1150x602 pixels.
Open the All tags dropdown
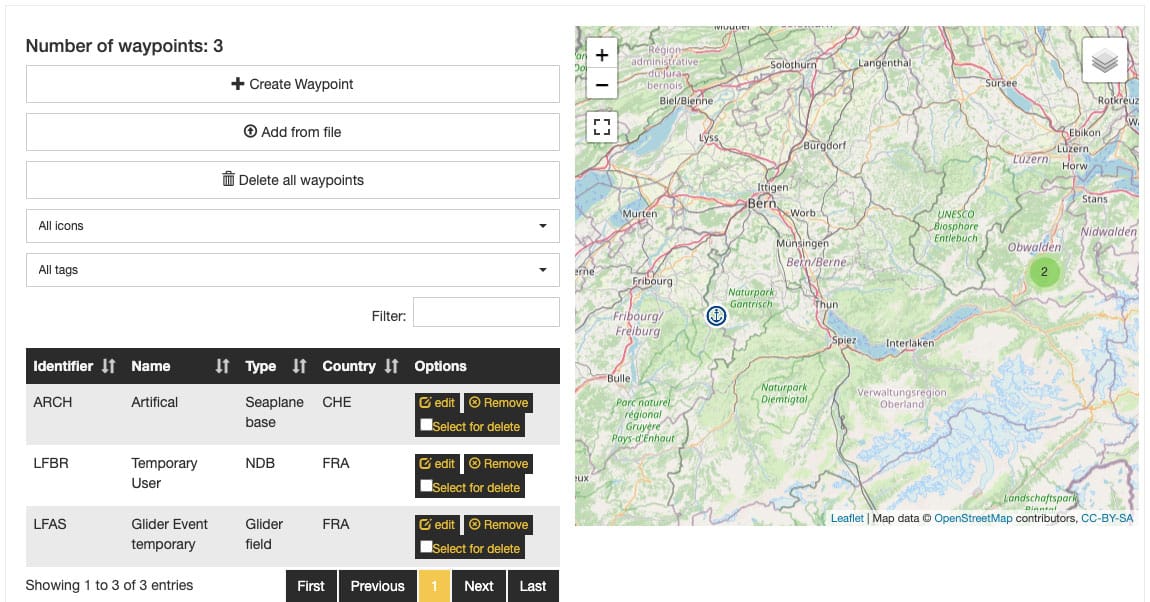pos(293,270)
